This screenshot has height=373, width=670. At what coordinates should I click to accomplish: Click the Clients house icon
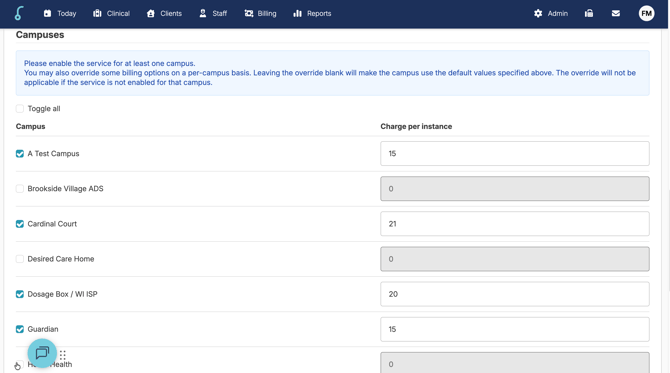point(150,13)
